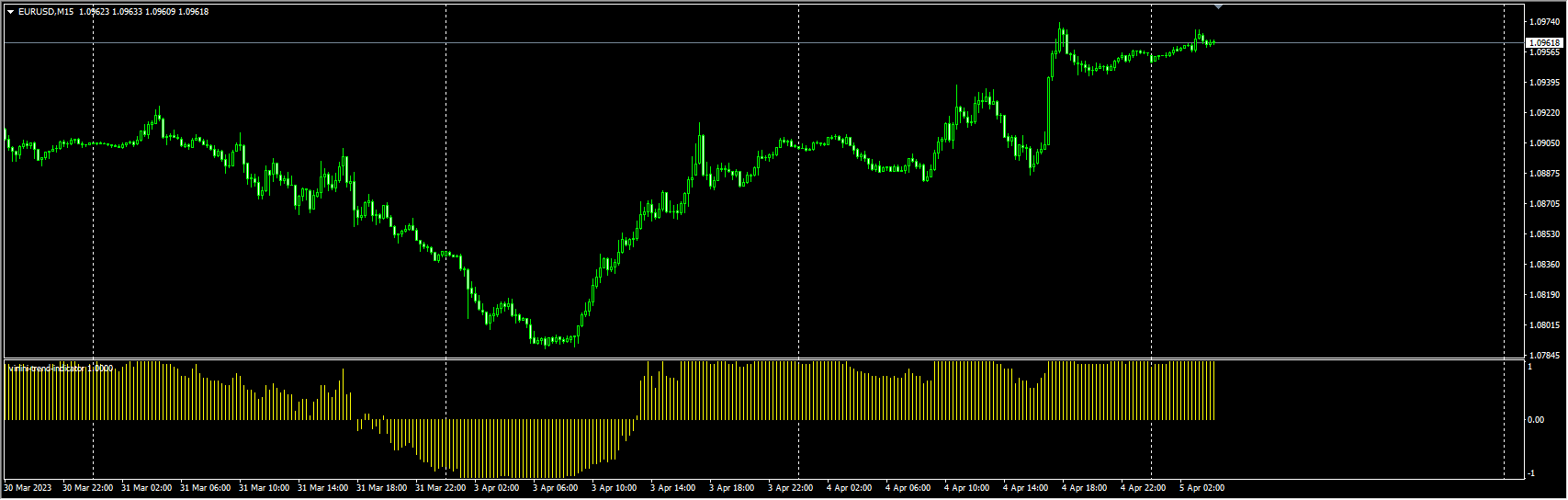Click the 3 Apr 06:00 time label
Image resolution: width=1568 pixels, height=500 pixels.
point(555,488)
